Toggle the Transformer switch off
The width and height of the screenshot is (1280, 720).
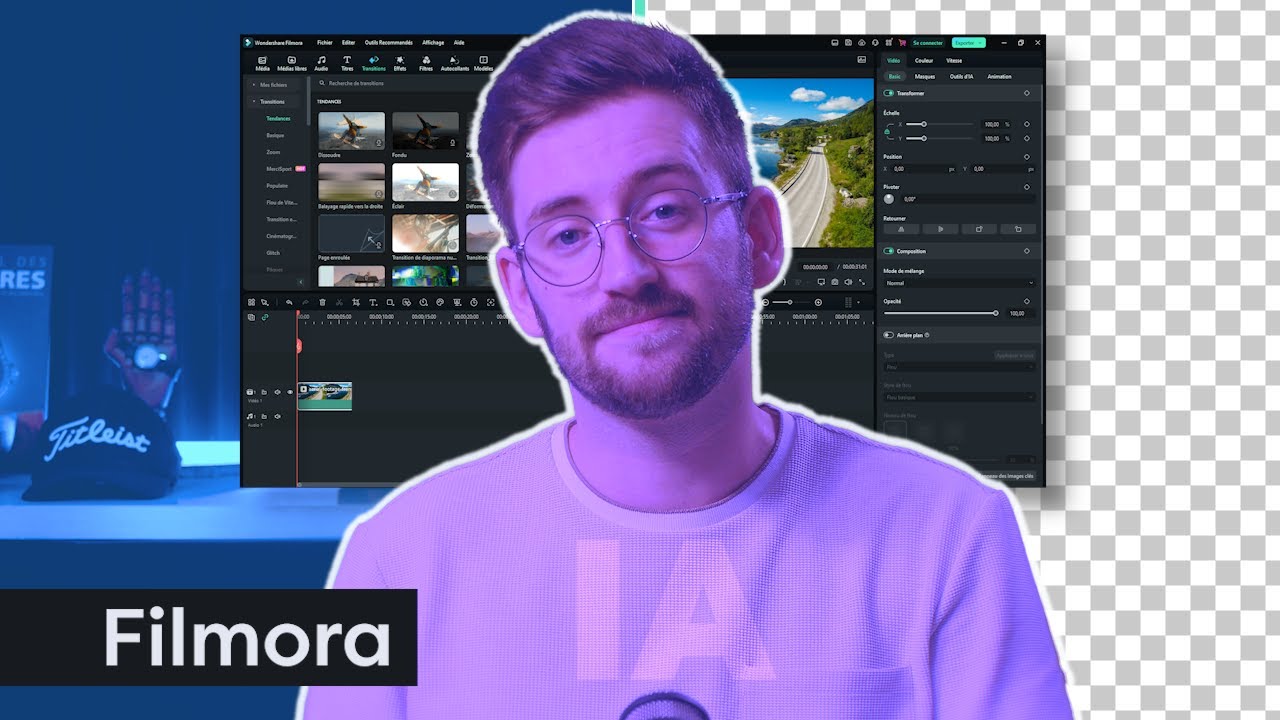click(889, 93)
